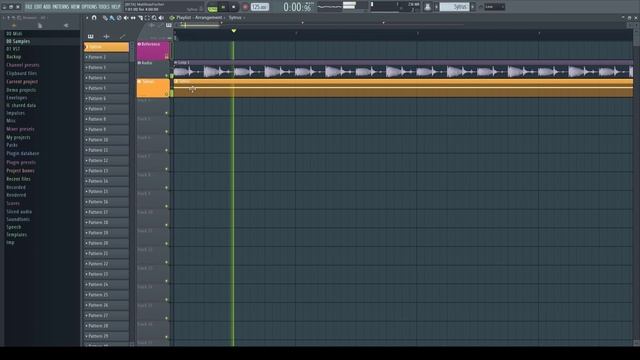Click the tempo display field

260,7
